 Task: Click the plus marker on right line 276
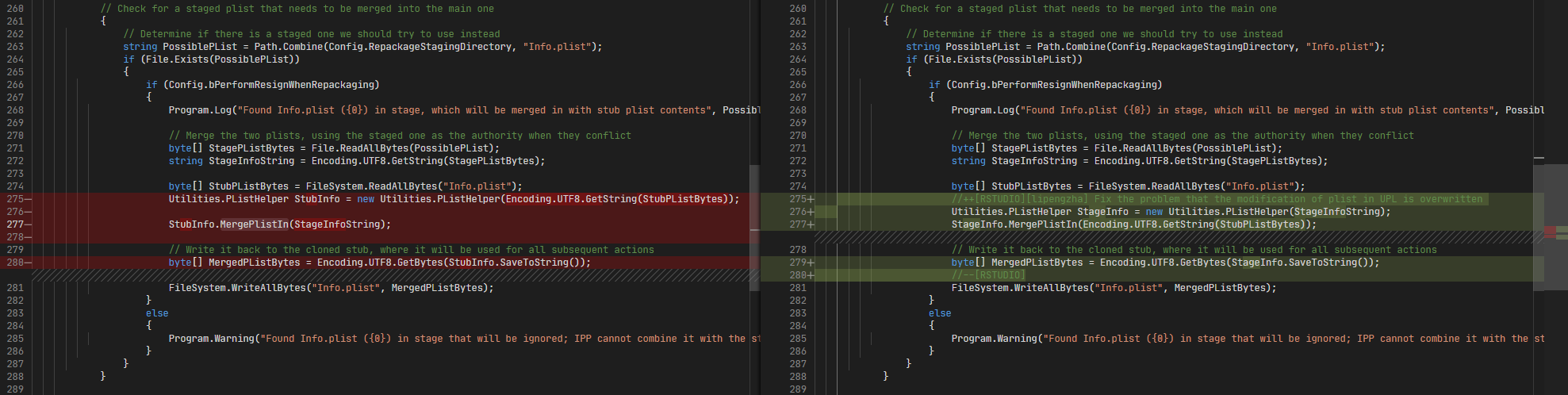(811, 212)
